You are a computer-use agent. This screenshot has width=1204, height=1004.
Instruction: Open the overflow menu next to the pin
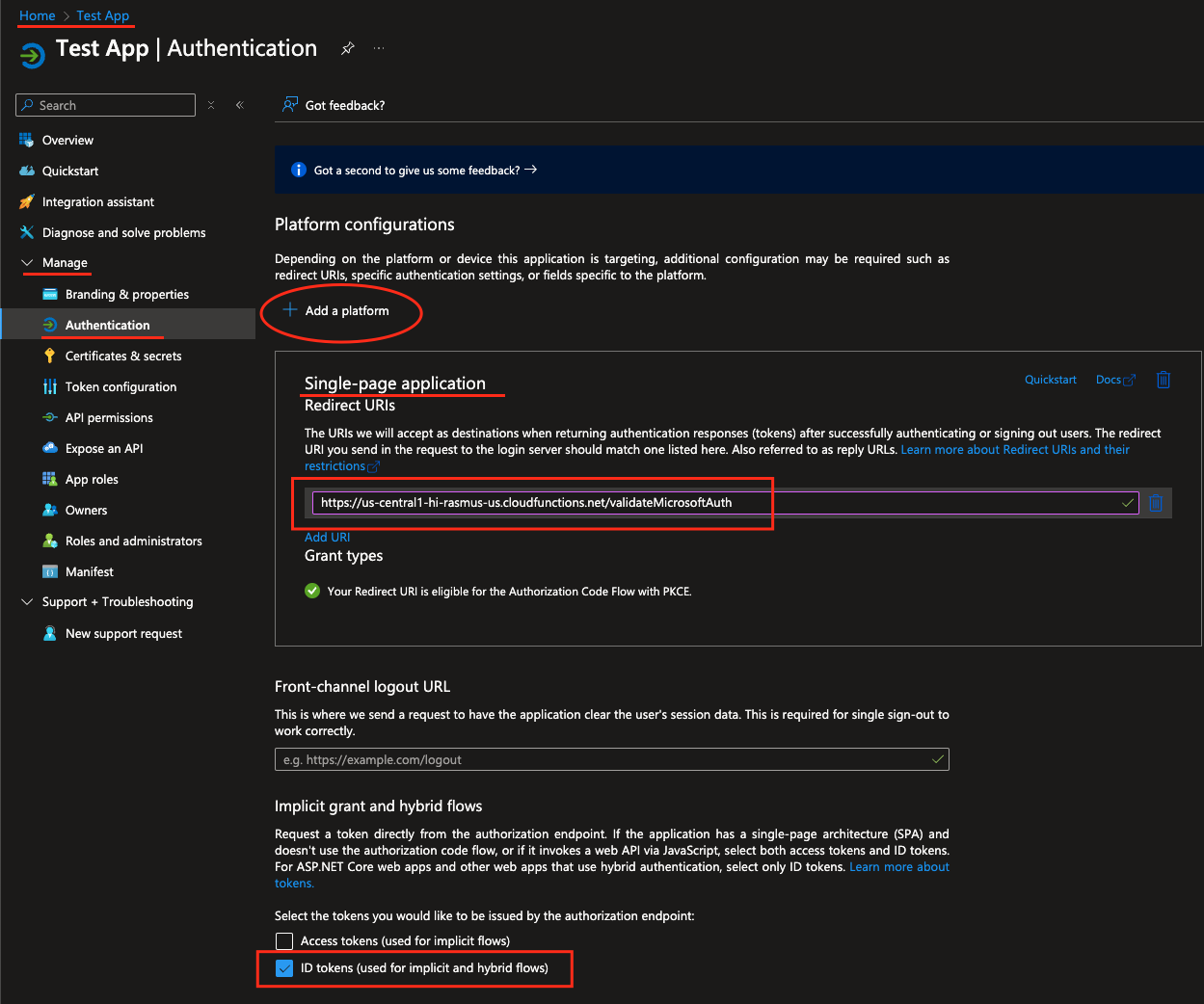coord(378,47)
